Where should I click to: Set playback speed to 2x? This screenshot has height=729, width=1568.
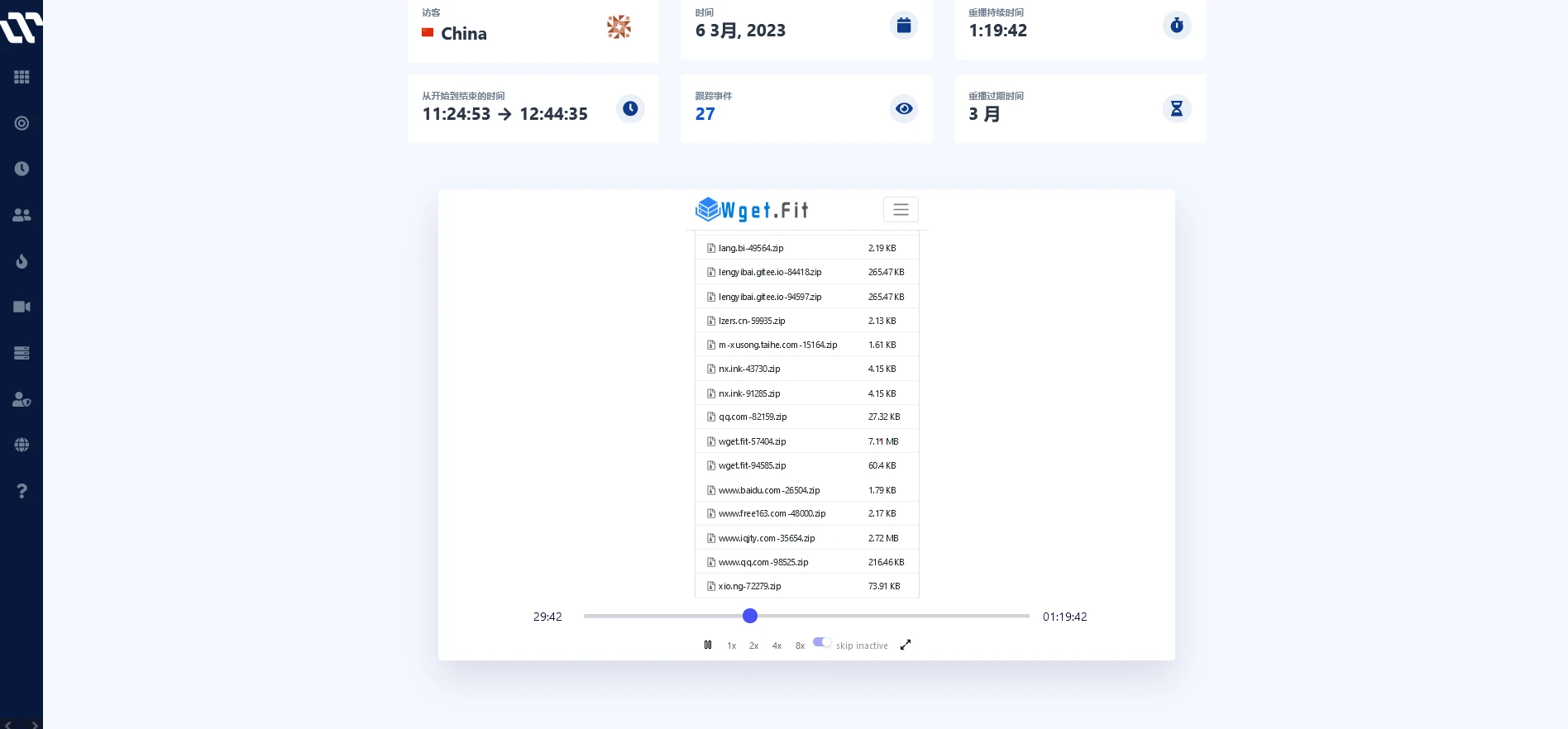point(753,646)
